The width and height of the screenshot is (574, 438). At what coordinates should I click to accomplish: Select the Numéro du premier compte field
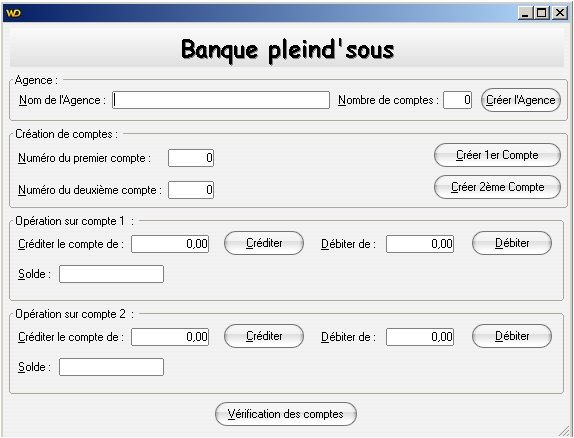[x=191, y=158]
